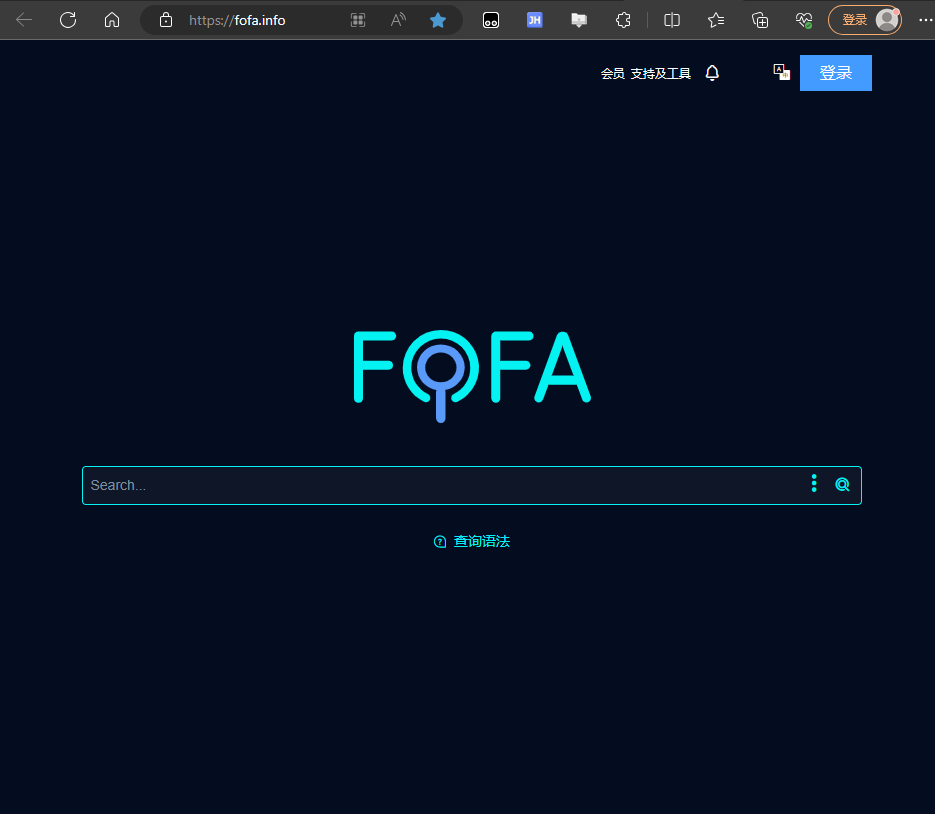Refresh the fofa.info page
Image resolution: width=935 pixels, height=814 pixels.
pyautogui.click(x=68, y=20)
